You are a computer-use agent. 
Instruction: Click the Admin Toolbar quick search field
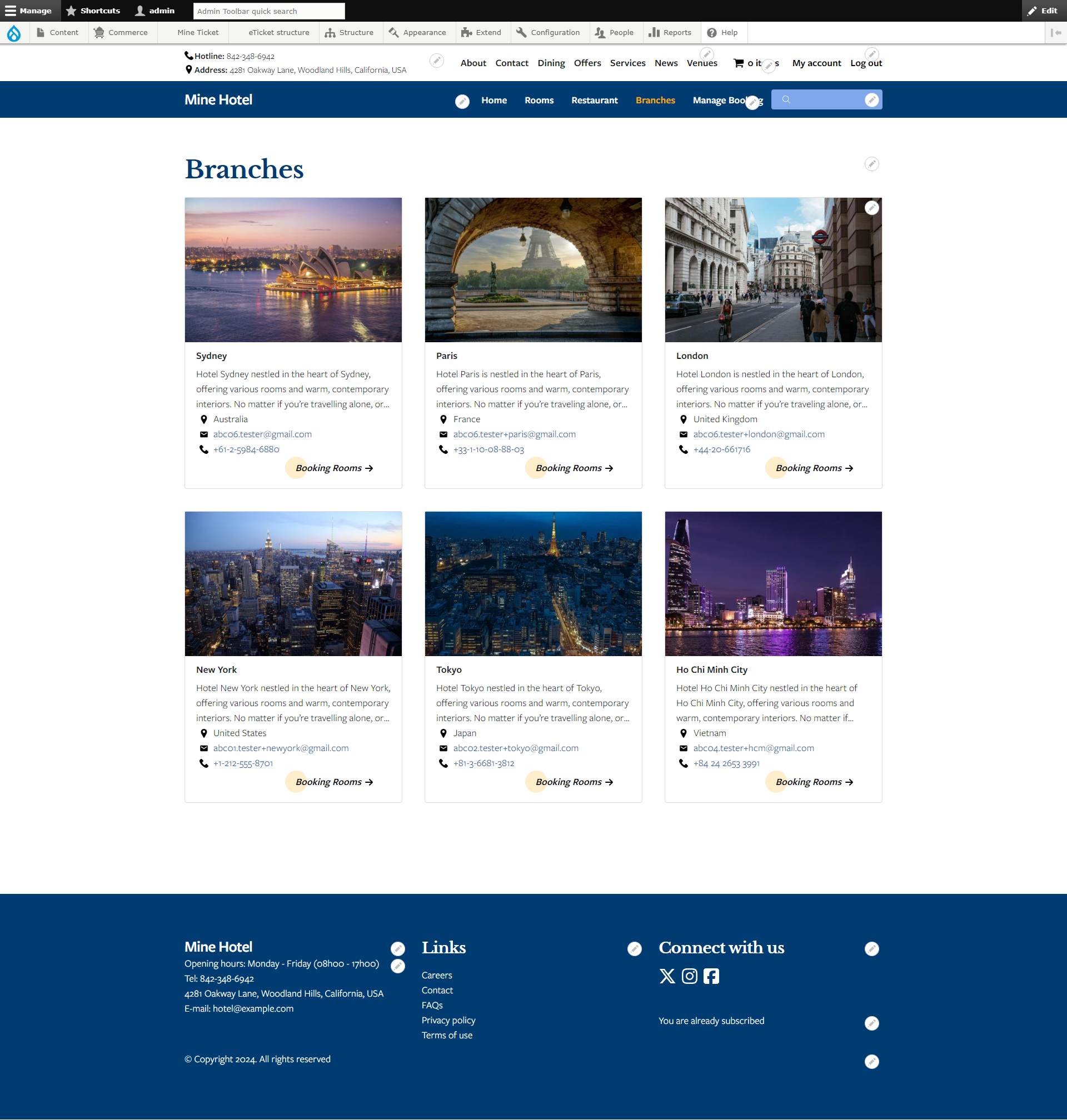point(268,11)
